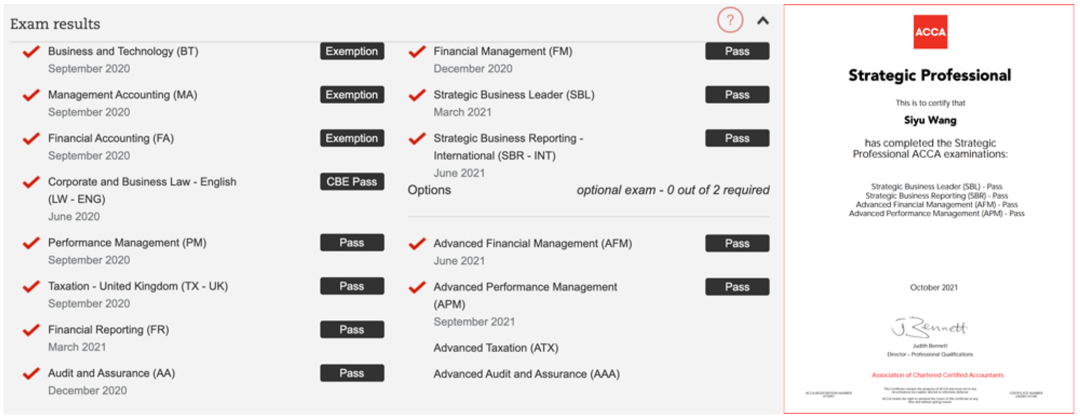Click red checkmark beside Audit and Assurance (AA)
This screenshot has width=1080, height=420.
(x=31, y=374)
